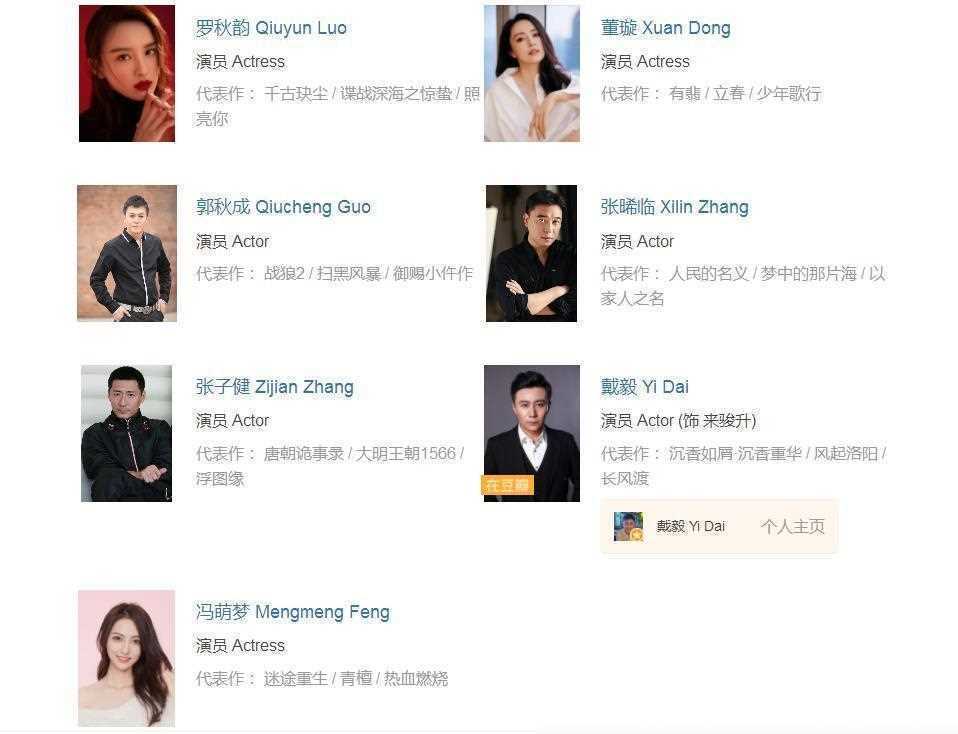
Task: Open the 个人主页 personal homepage button
Action: (792, 527)
